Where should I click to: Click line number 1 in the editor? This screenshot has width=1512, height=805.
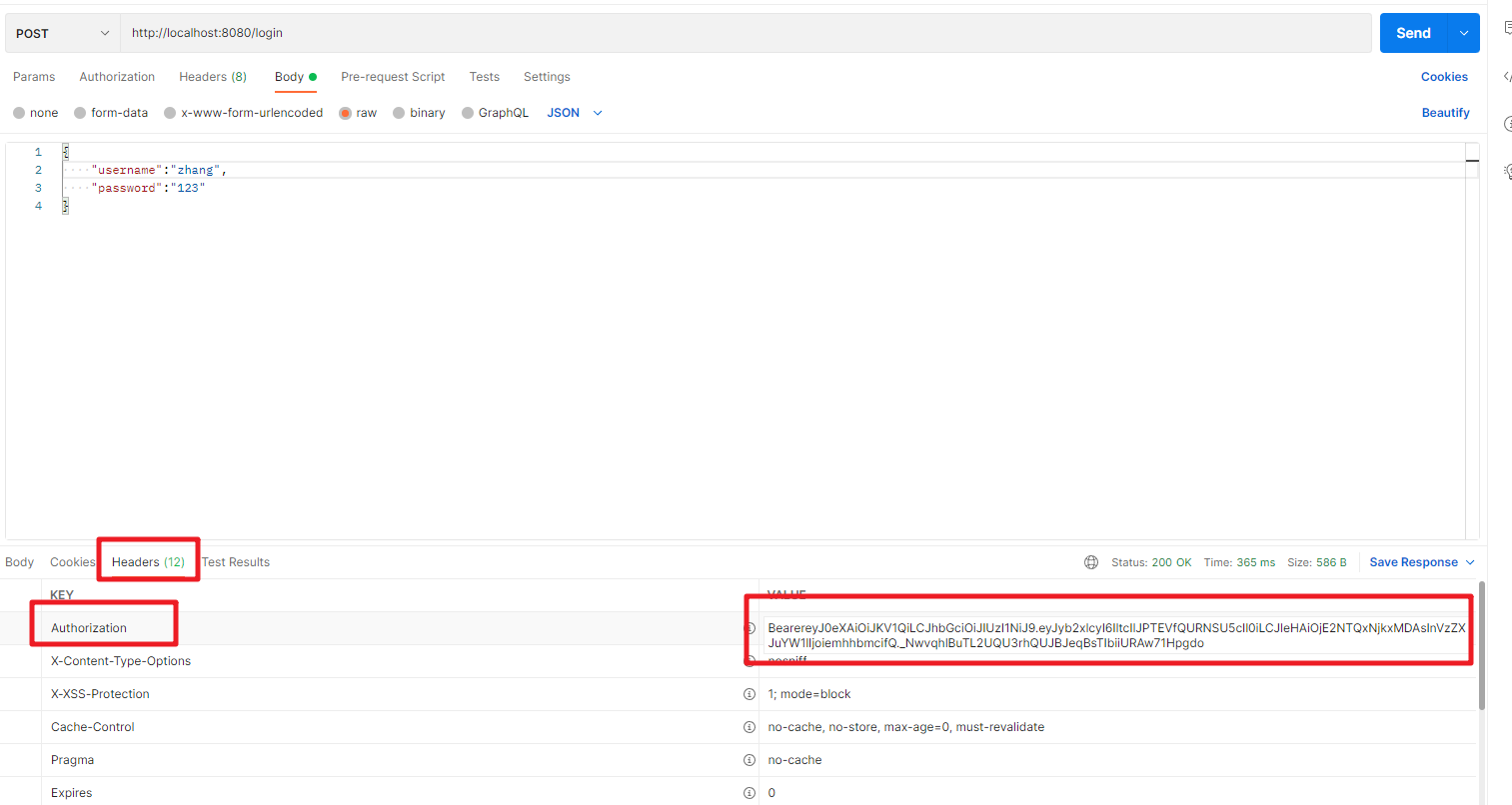click(38, 152)
